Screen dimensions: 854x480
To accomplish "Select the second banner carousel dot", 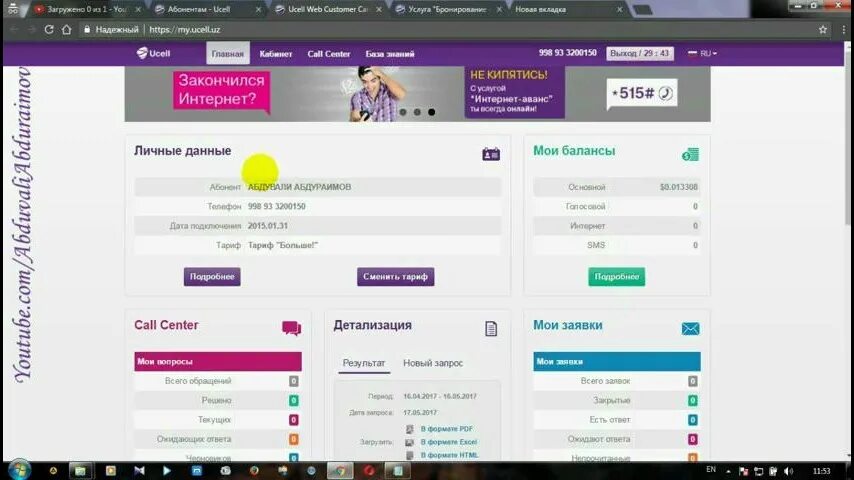I will point(417,112).
